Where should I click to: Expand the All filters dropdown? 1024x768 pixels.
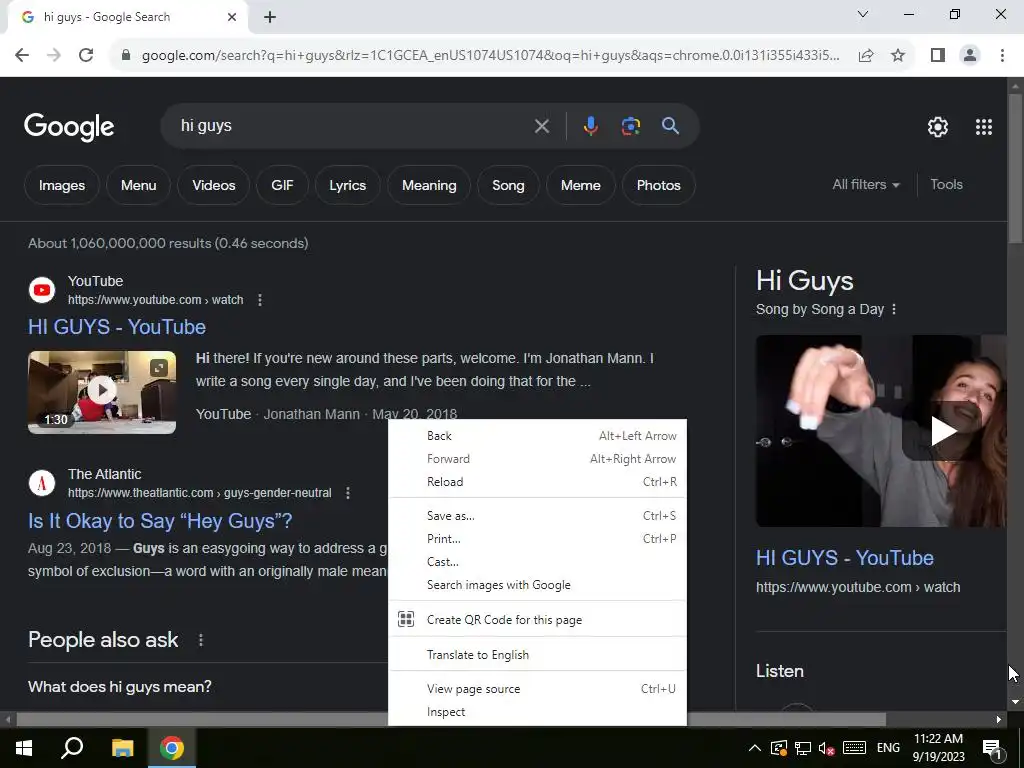(866, 185)
